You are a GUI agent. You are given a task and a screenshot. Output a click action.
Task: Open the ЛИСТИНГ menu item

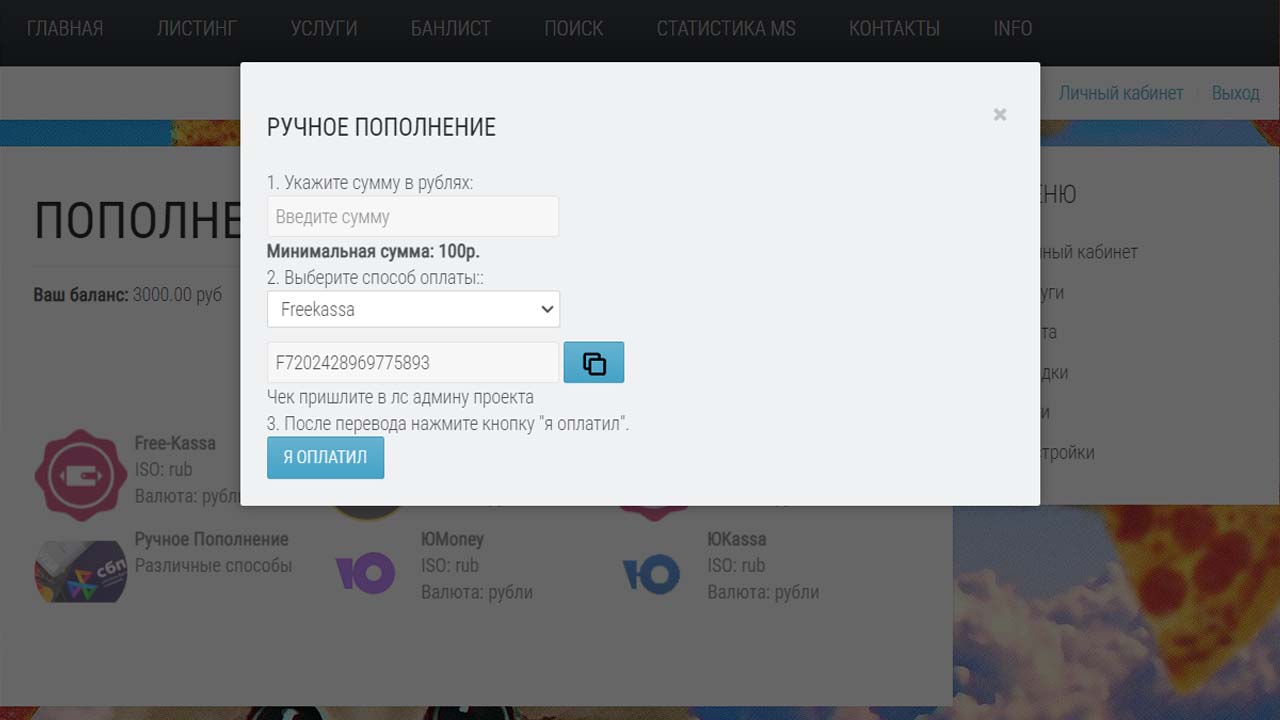197,29
